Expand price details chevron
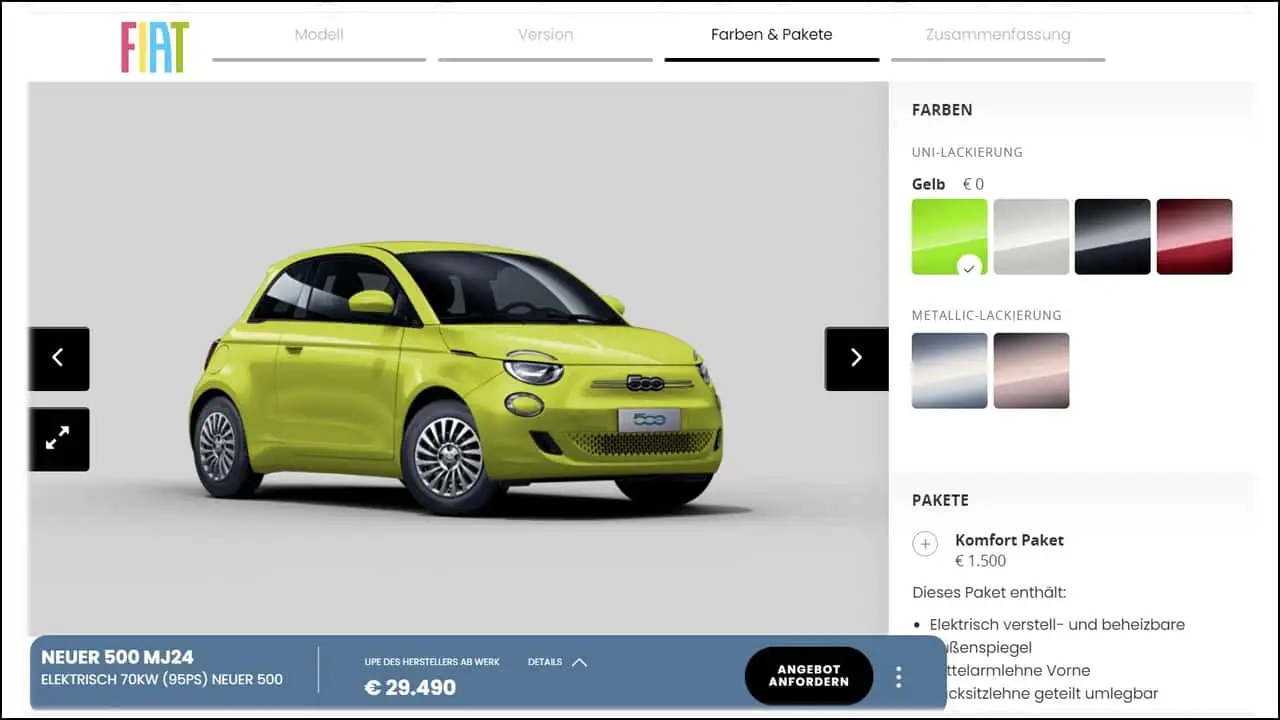The width and height of the screenshot is (1280, 720). coord(579,662)
